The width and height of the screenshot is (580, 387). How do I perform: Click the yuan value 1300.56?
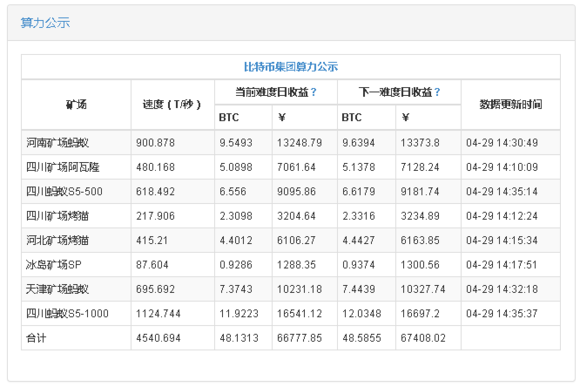[420, 265]
